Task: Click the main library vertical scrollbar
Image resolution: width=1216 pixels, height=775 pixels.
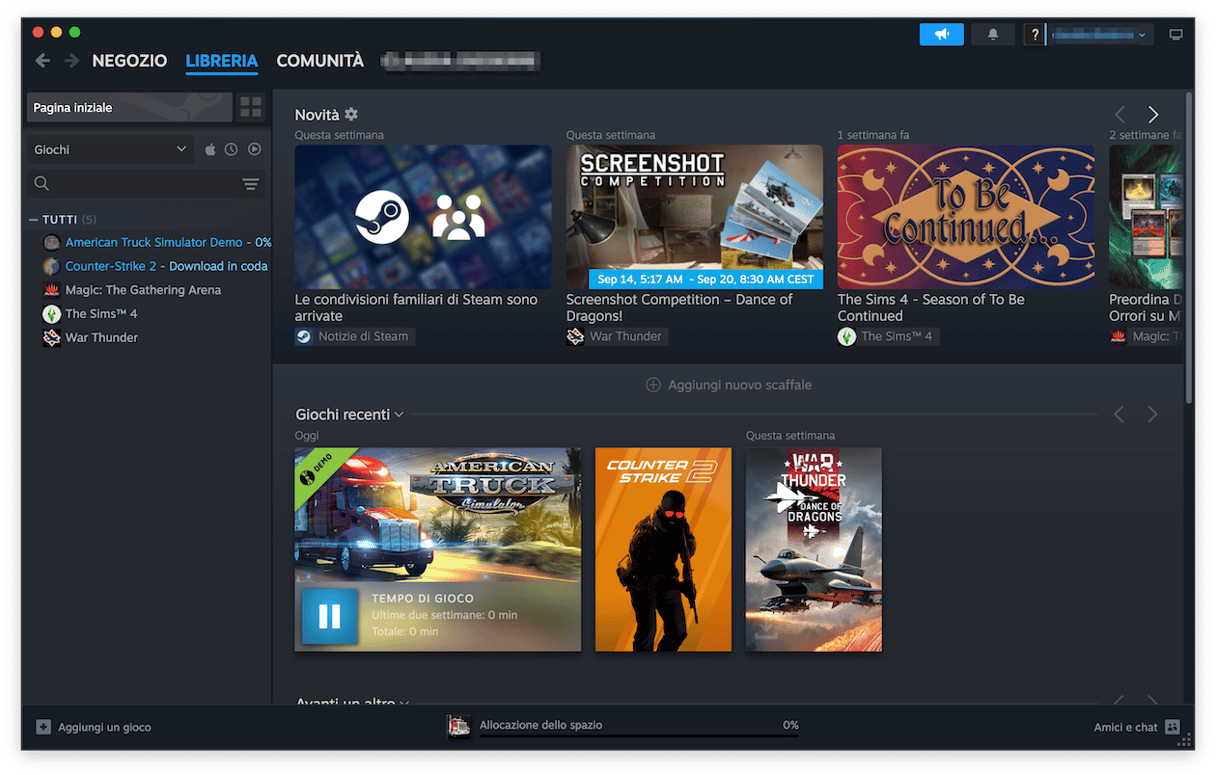Action: pos(1188,247)
